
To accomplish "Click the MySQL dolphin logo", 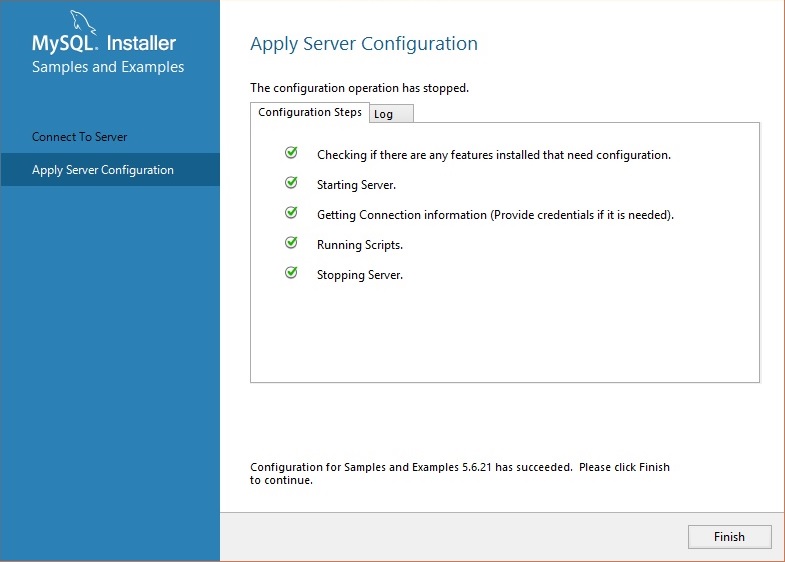I will (83, 22).
